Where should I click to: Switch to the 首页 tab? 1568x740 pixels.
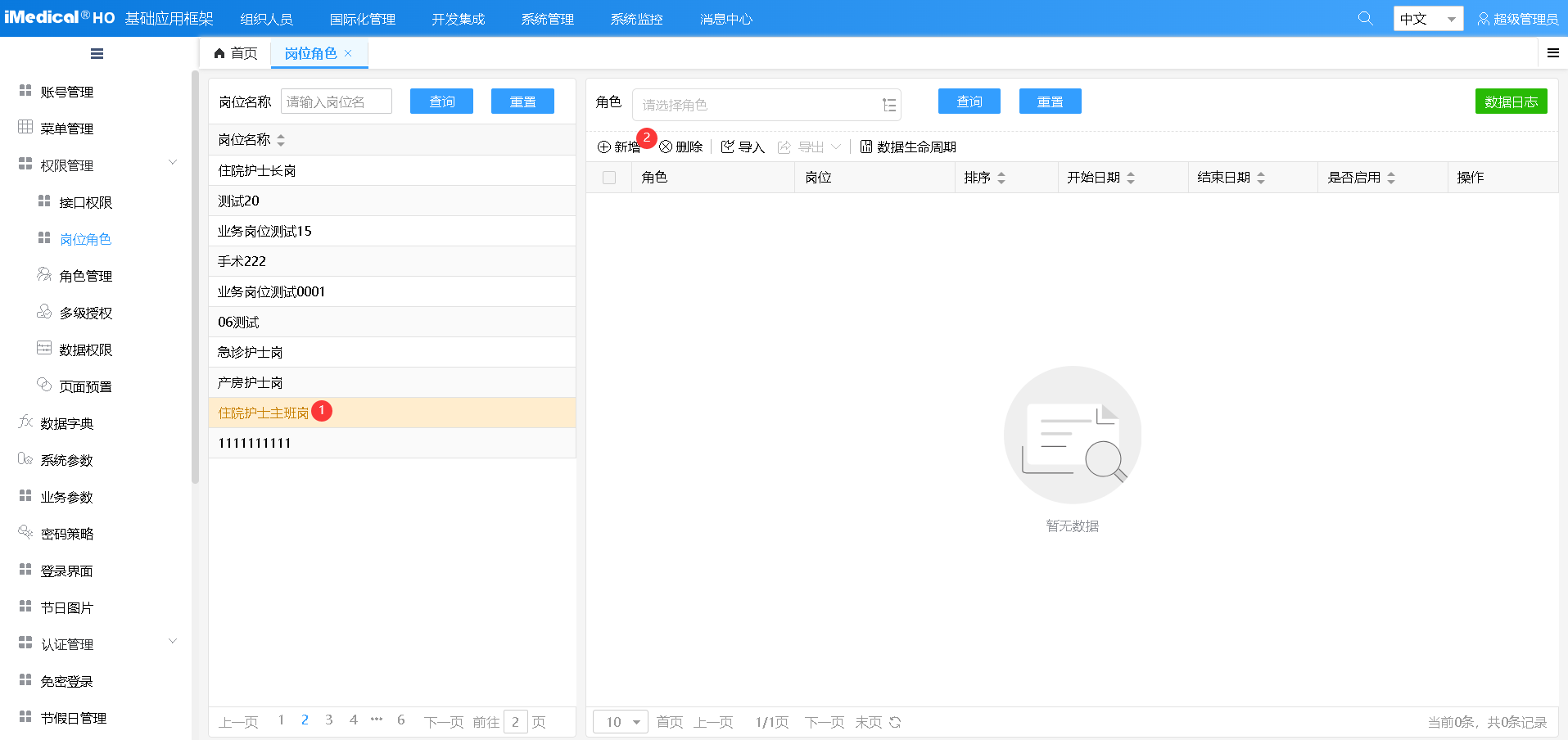pyautogui.click(x=236, y=53)
